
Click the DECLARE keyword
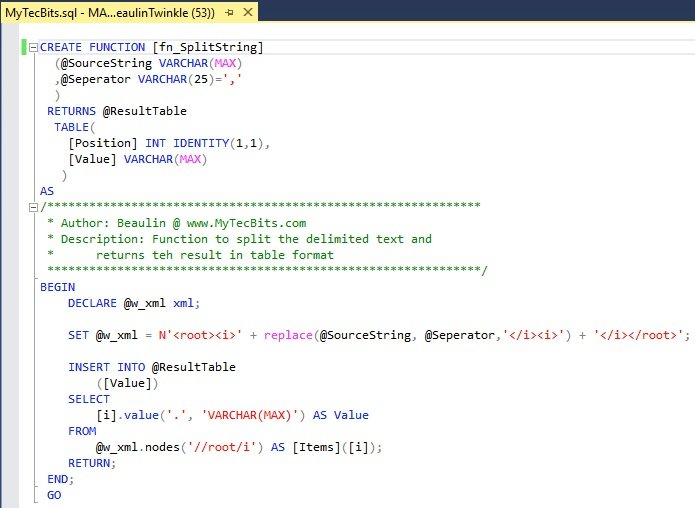click(x=92, y=303)
